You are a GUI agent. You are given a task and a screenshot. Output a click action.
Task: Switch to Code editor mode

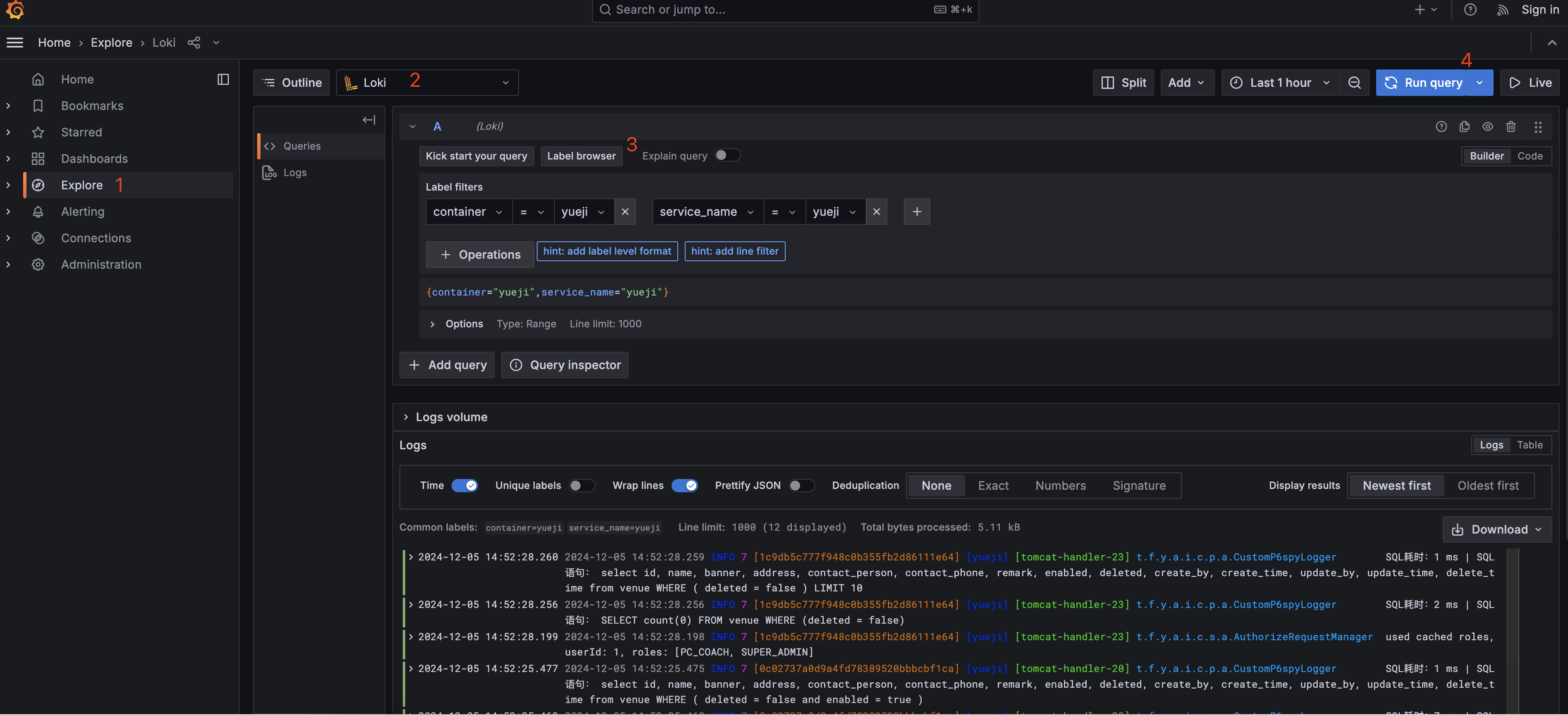[1530, 156]
